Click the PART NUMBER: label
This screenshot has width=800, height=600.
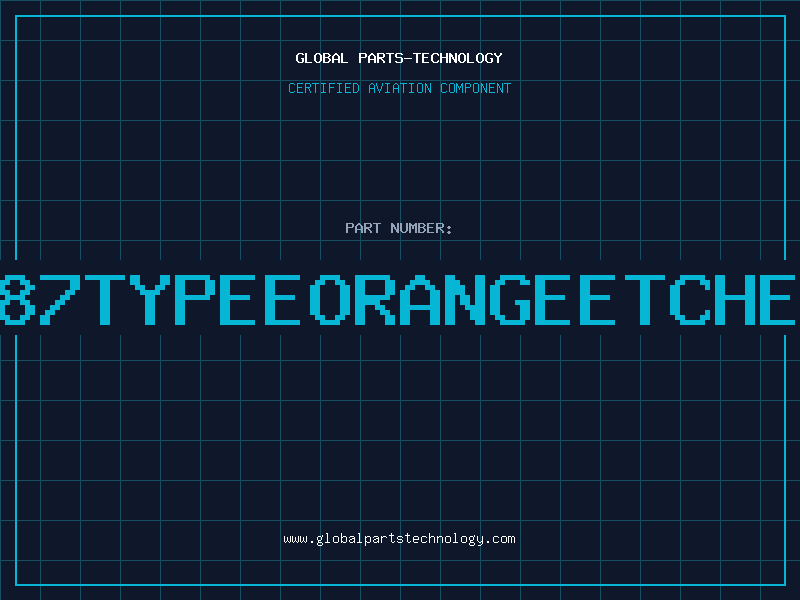399,228
